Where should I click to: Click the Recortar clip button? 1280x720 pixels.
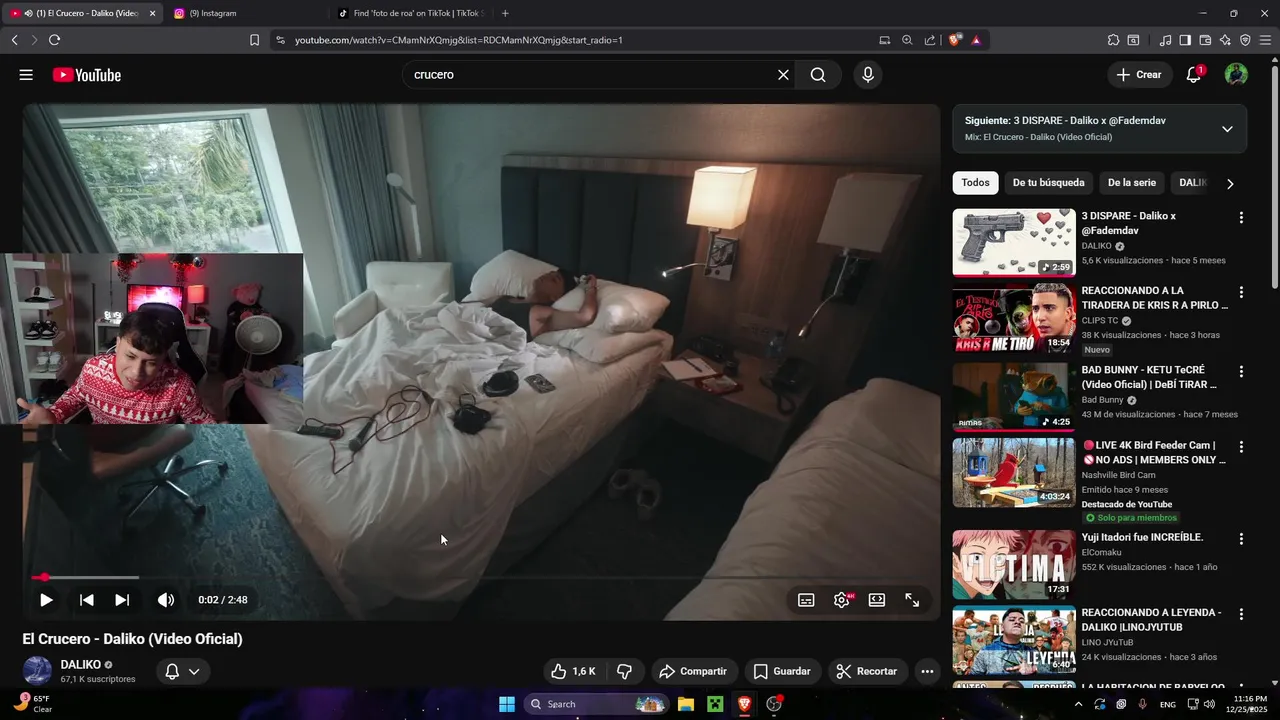867,671
